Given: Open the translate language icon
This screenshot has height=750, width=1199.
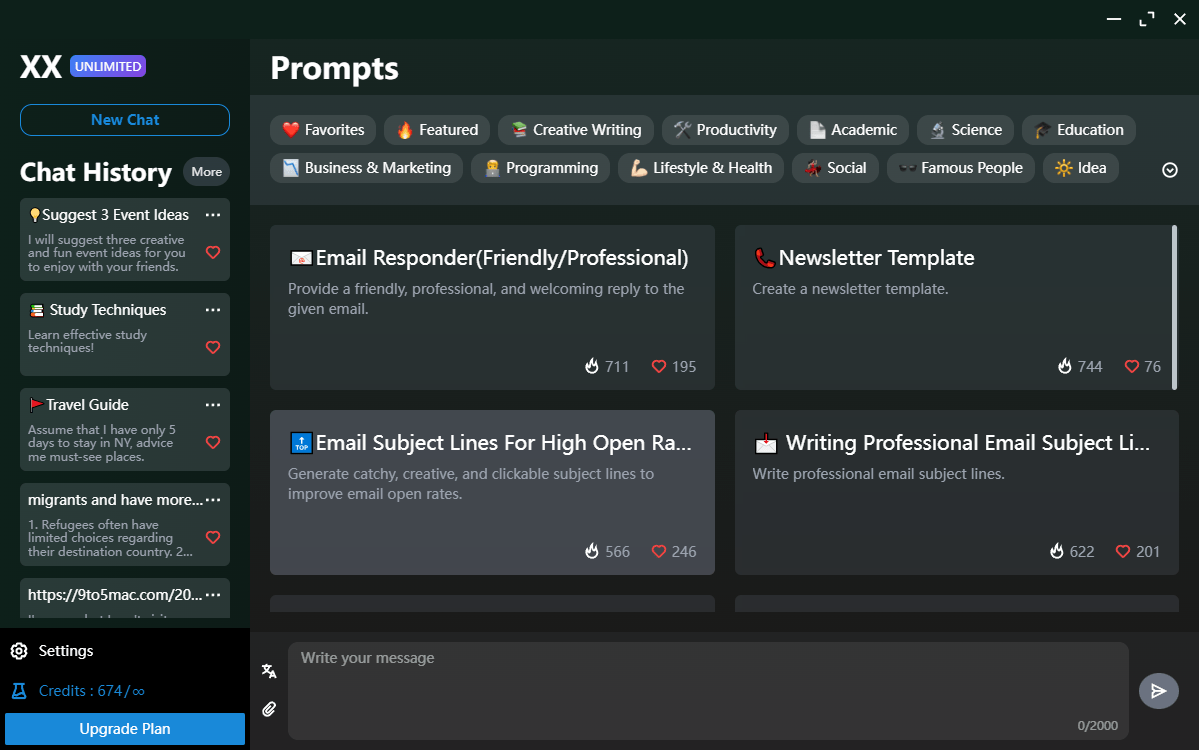Looking at the screenshot, I should point(269,671).
